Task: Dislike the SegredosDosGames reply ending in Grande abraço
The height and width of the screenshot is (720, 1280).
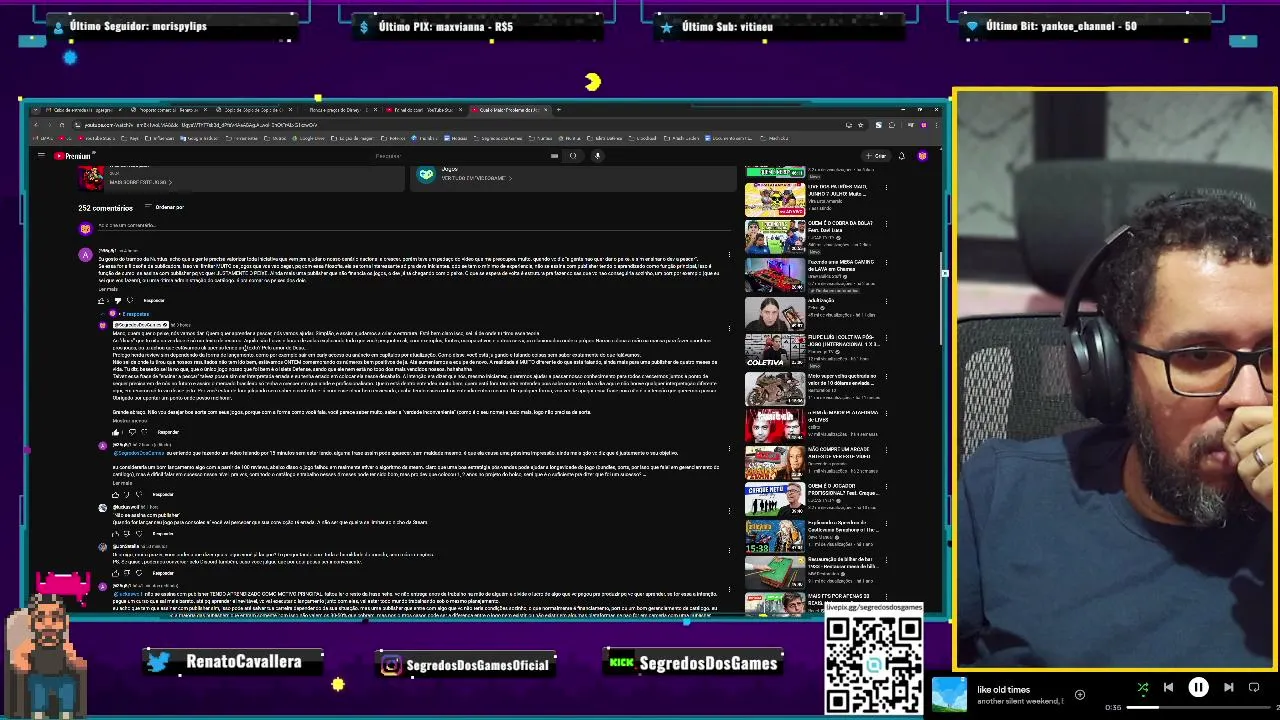Action: (132, 432)
